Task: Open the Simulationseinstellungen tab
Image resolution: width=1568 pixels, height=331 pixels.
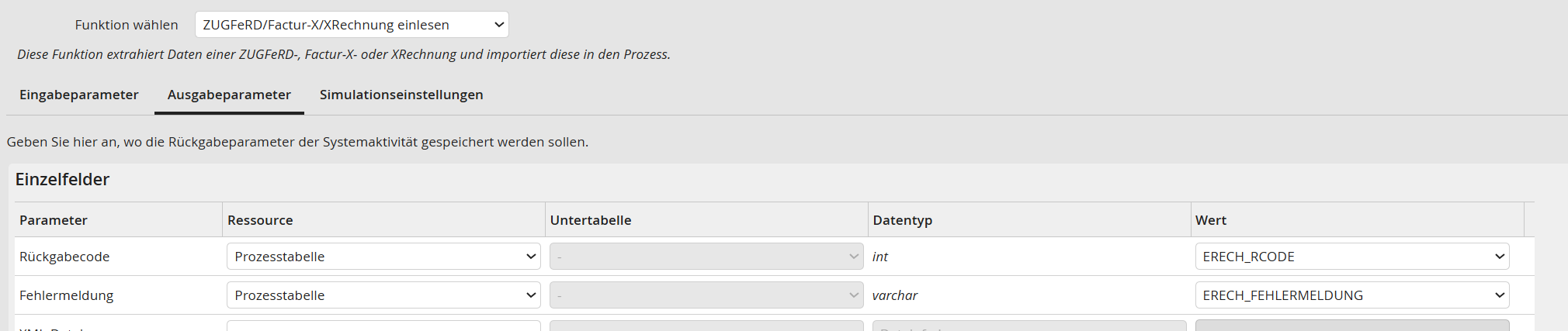Action: pos(401,95)
